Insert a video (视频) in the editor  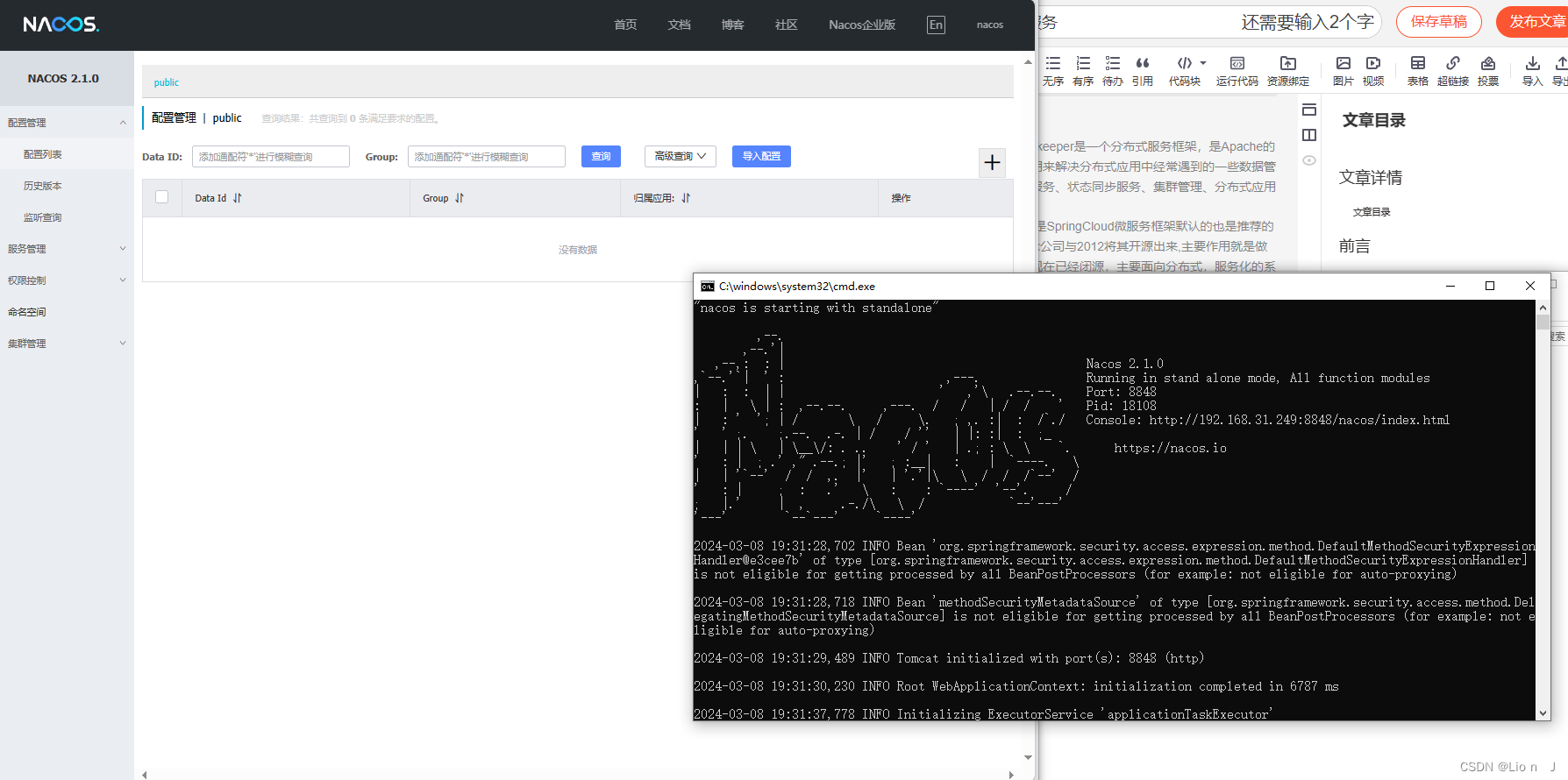(x=1373, y=70)
